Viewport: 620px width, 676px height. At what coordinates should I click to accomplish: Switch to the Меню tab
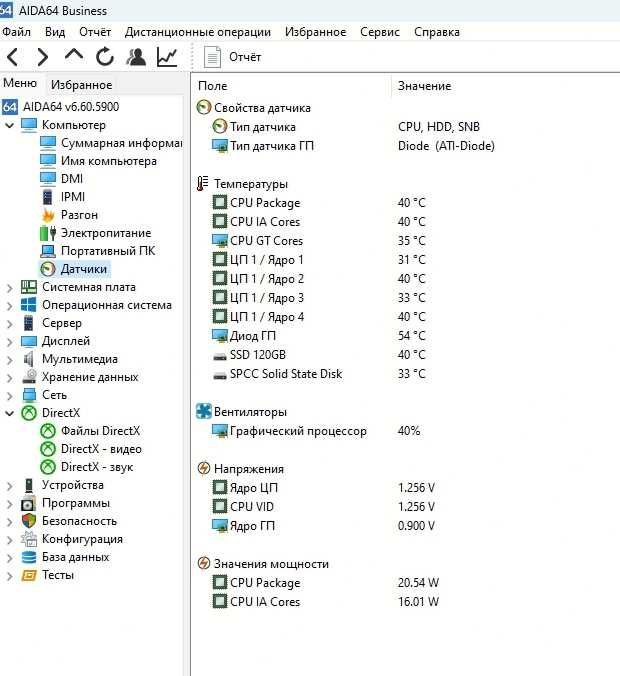(20, 83)
